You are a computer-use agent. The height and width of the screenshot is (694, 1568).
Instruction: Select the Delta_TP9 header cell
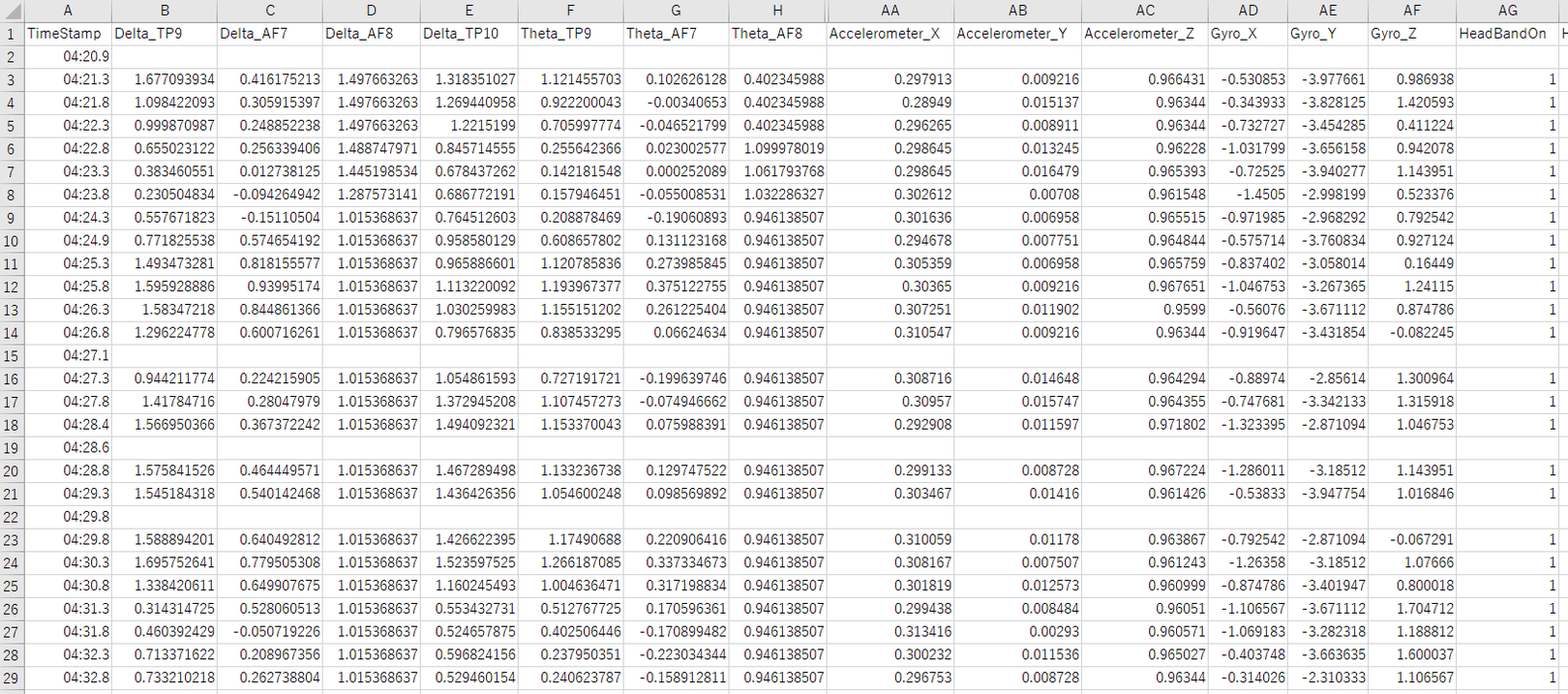[165, 33]
